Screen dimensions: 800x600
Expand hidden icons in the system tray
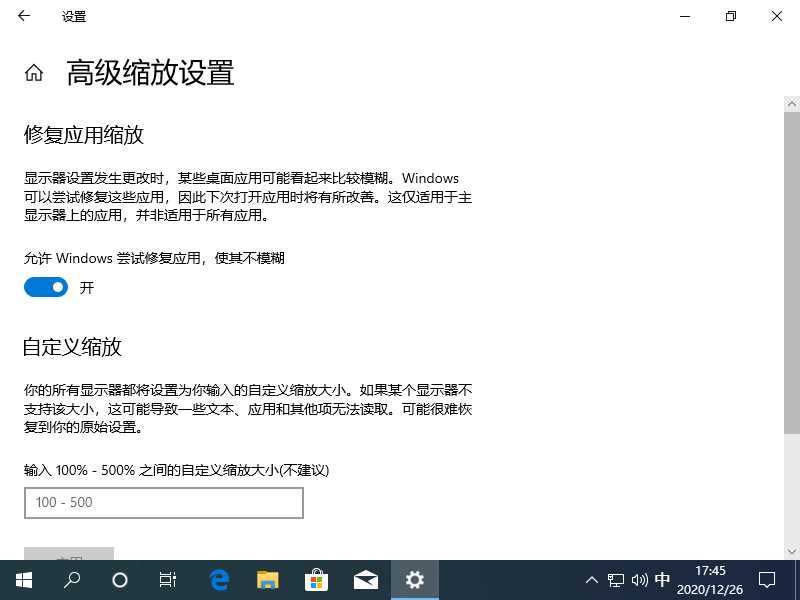click(592, 580)
